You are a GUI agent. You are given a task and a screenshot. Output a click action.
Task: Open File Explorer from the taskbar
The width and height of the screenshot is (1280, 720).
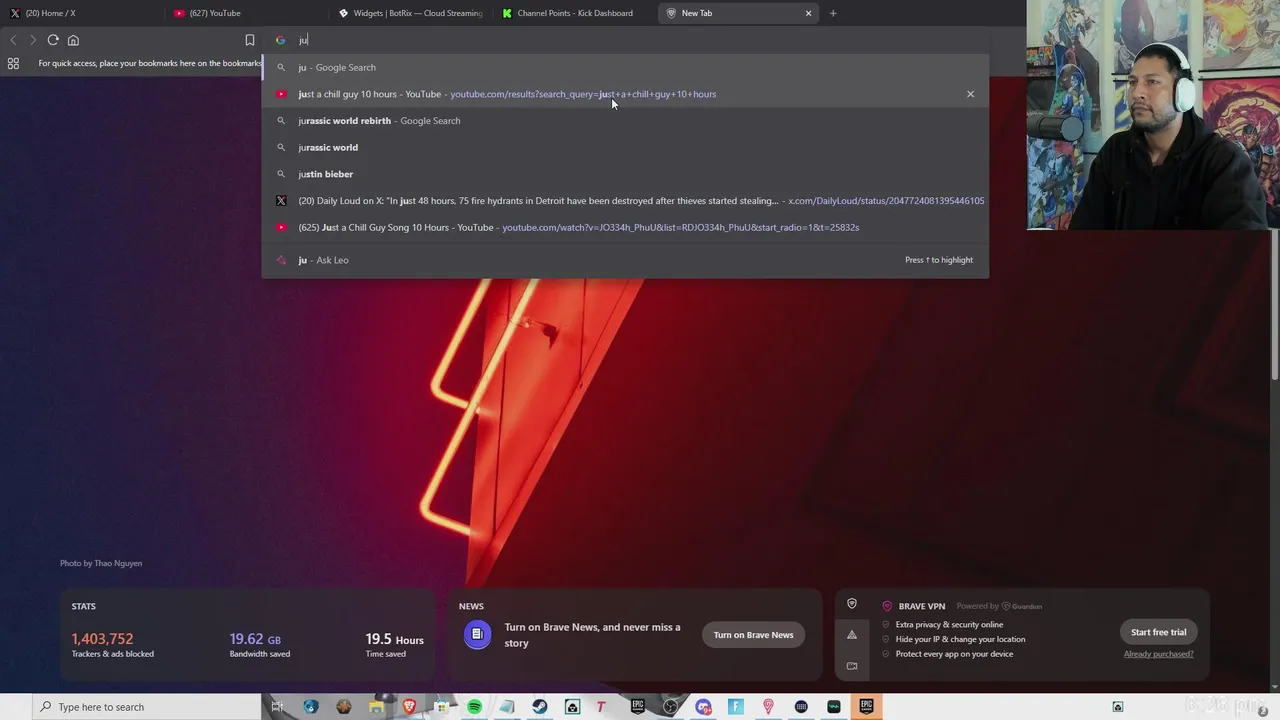(376, 707)
